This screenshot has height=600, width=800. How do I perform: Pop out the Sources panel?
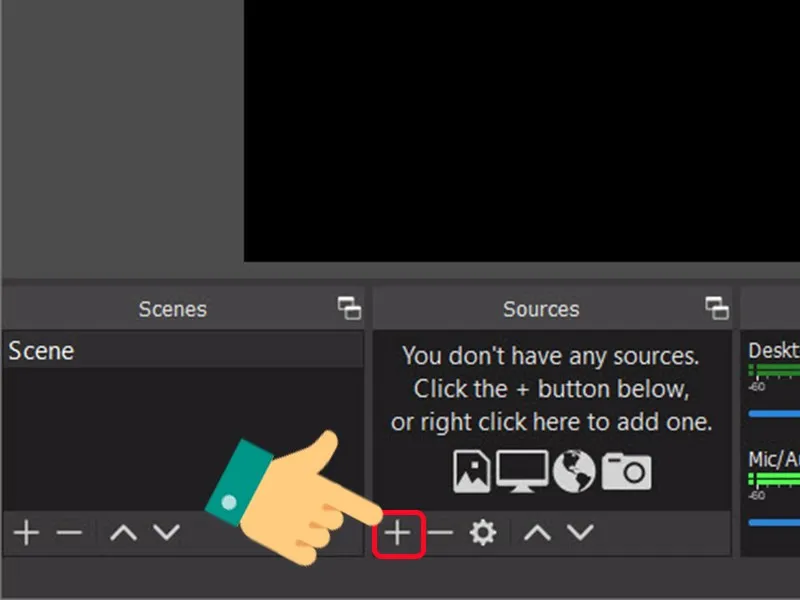point(716,310)
